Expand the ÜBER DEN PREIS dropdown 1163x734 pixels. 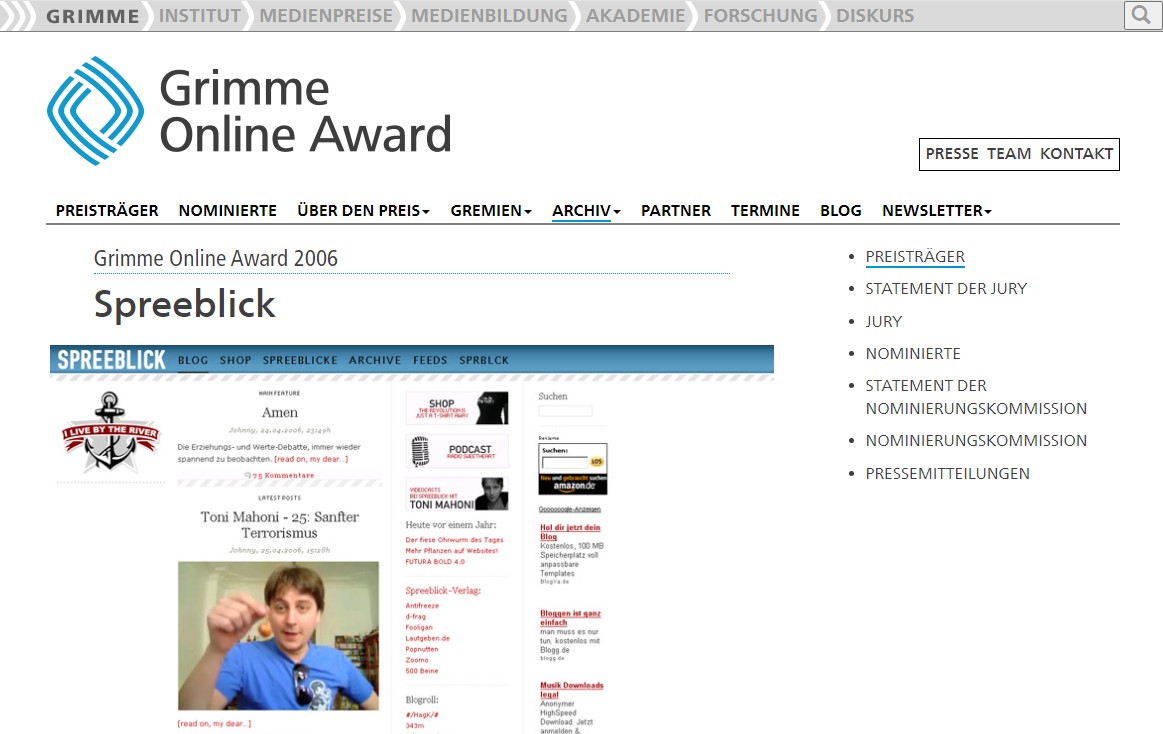coord(363,211)
